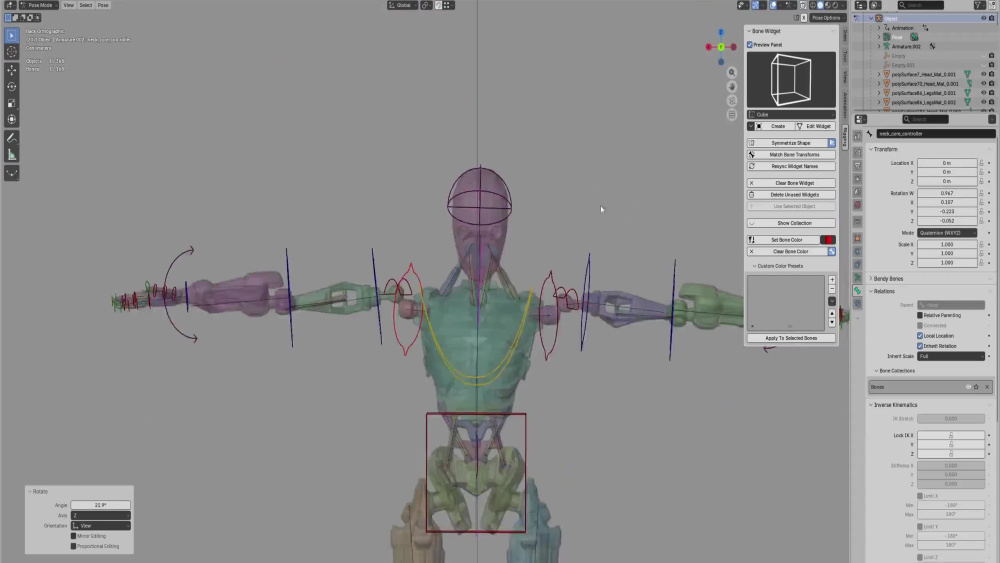Toggle orthographic grid icon in viewport
Screen dimensions: 1000x563
tap(732, 115)
